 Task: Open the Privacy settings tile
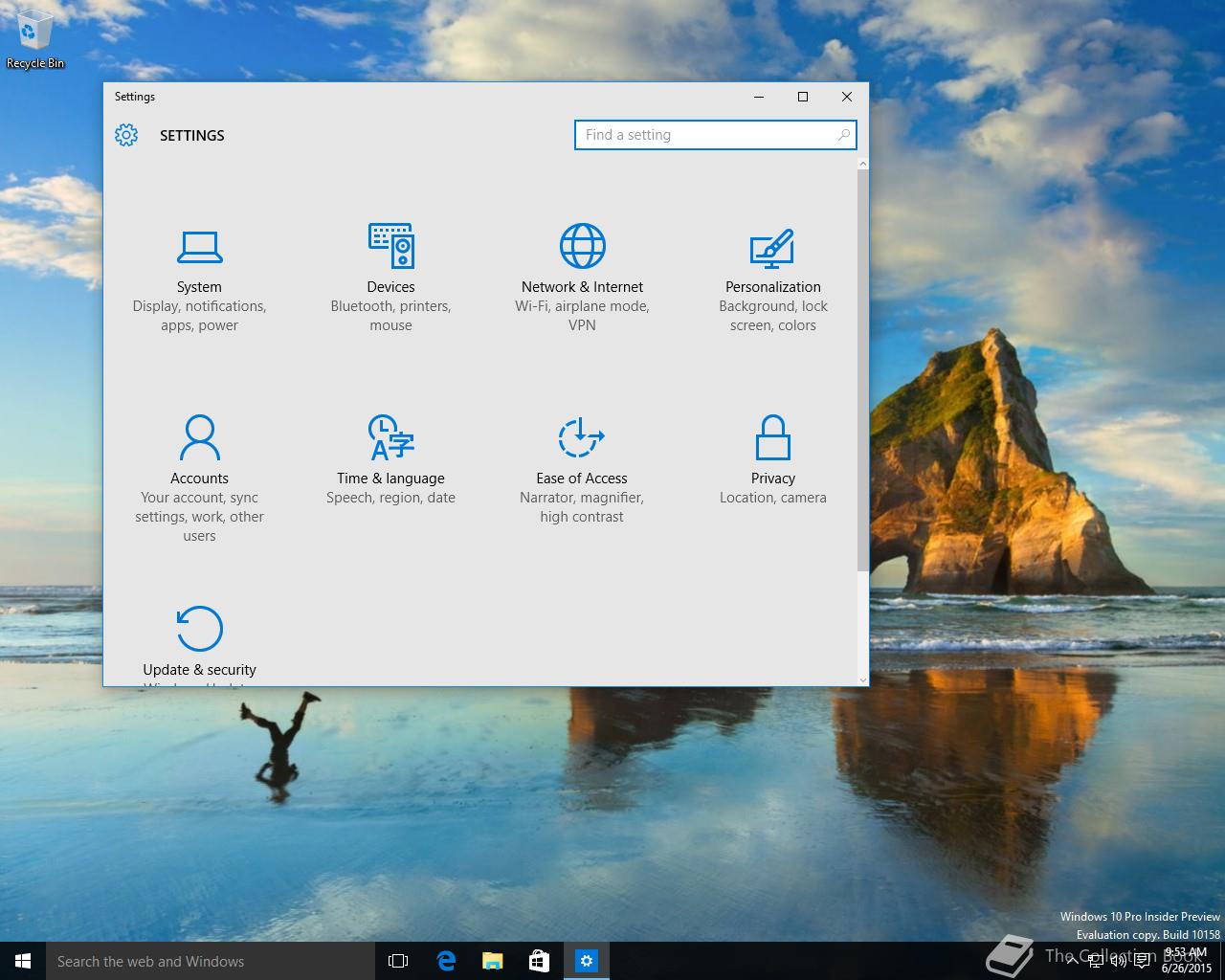[x=773, y=460]
